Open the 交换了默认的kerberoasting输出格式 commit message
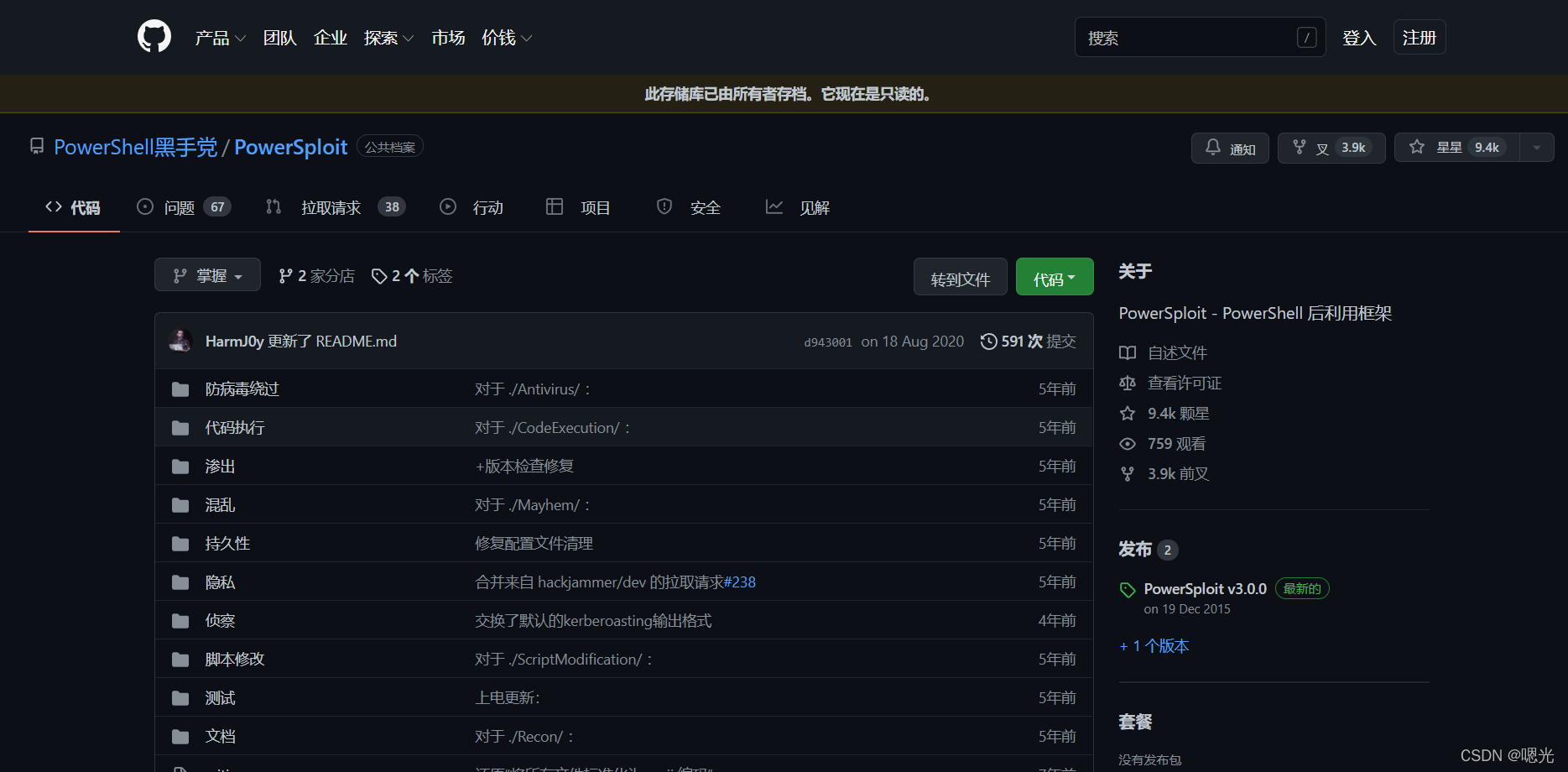1568x772 pixels. coord(593,621)
